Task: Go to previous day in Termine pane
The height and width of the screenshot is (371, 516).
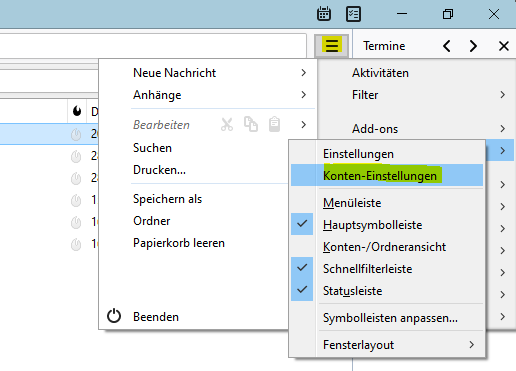Action: (x=447, y=46)
